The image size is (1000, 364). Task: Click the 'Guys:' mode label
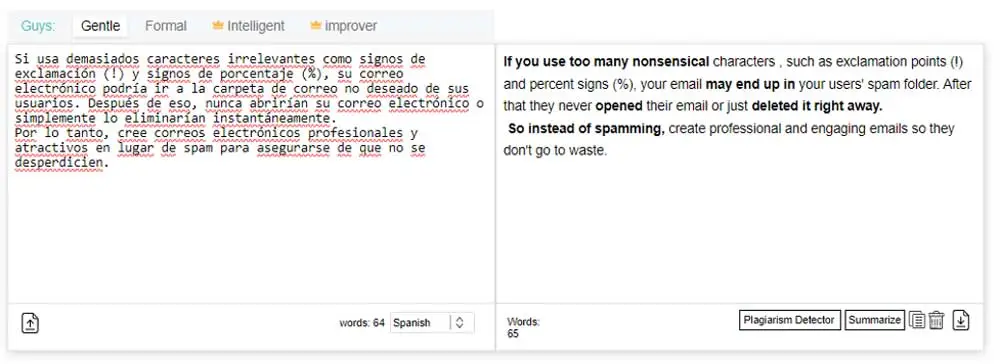click(38, 26)
